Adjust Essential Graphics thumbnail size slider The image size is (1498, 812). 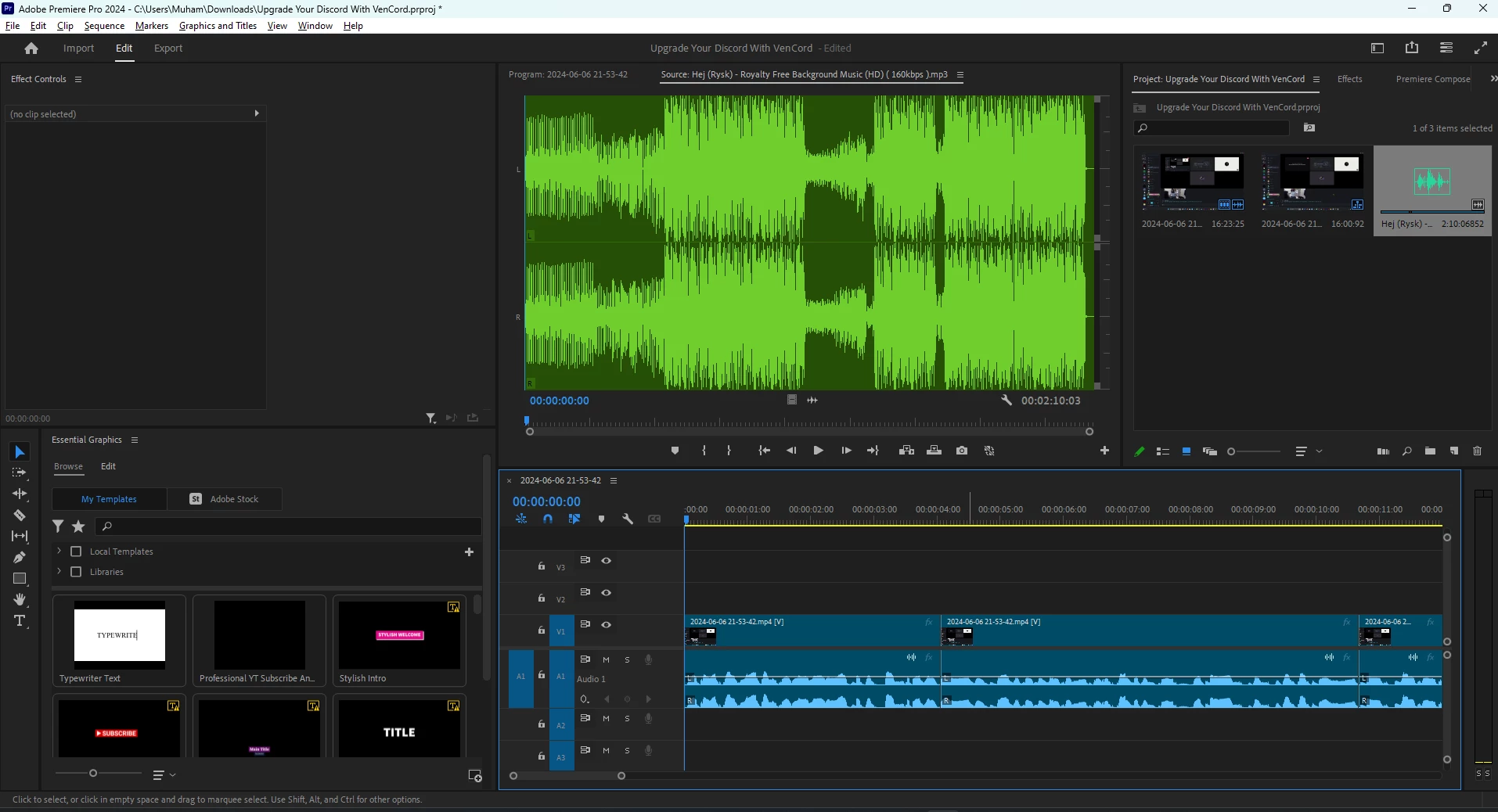93,773
